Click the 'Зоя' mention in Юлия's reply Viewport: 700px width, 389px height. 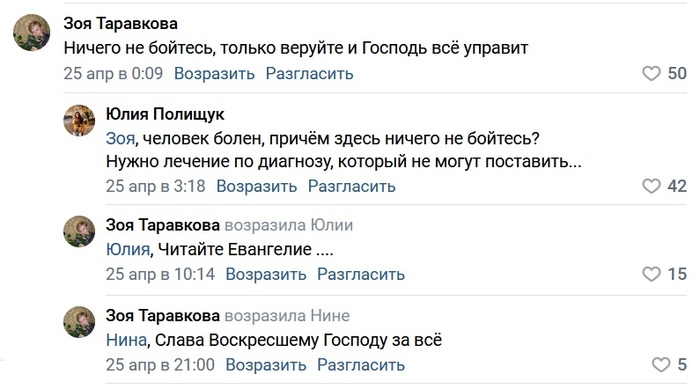[120, 138]
